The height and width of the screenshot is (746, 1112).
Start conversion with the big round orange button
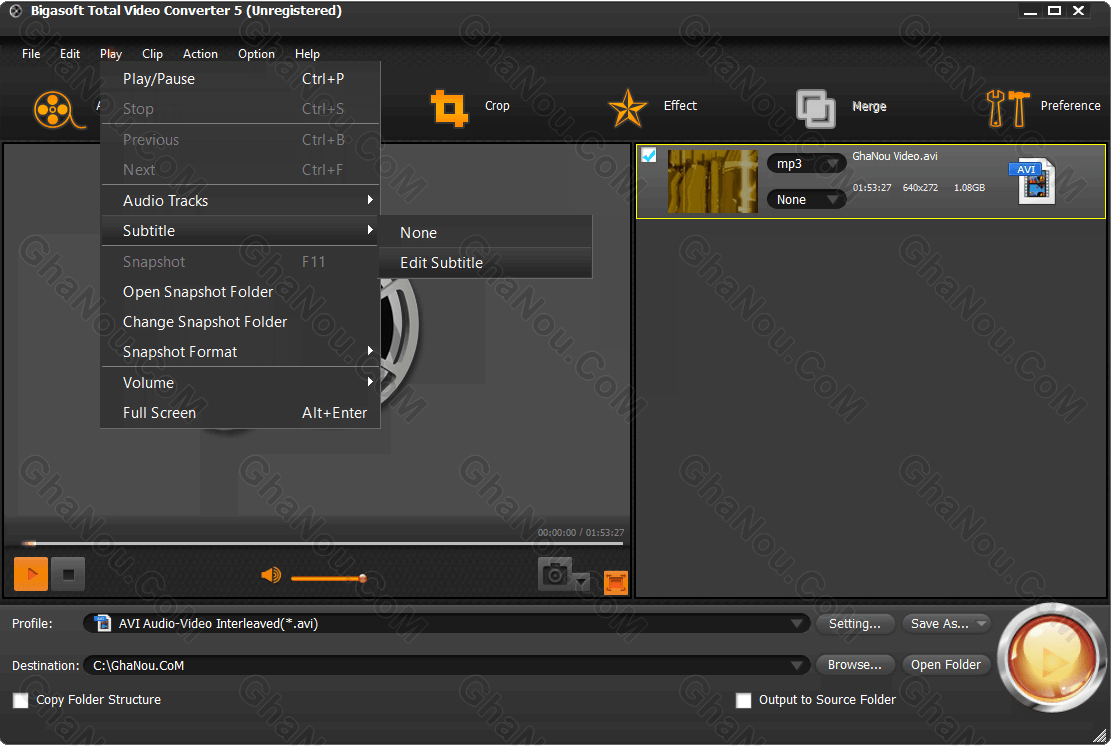[x=1052, y=657]
